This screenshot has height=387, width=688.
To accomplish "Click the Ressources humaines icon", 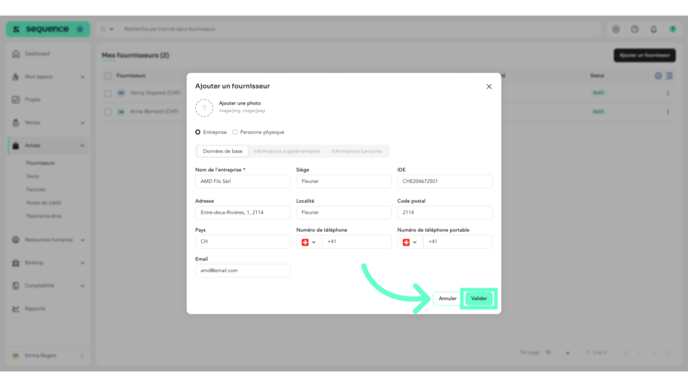I will (x=16, y=240).
